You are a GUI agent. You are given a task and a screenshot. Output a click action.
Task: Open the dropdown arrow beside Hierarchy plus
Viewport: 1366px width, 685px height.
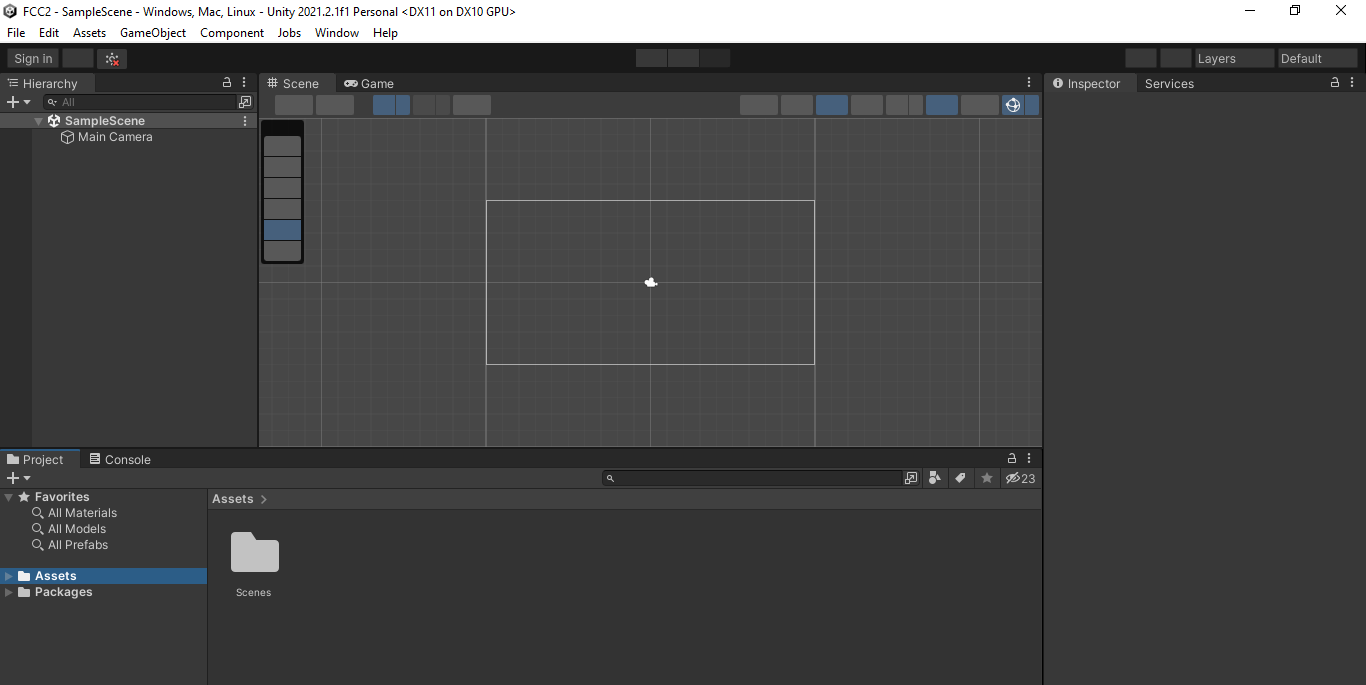coord(27,102)
